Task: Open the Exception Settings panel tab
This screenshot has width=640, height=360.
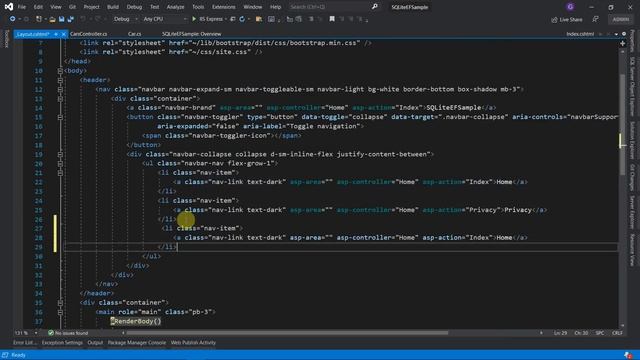Action: 62,343
